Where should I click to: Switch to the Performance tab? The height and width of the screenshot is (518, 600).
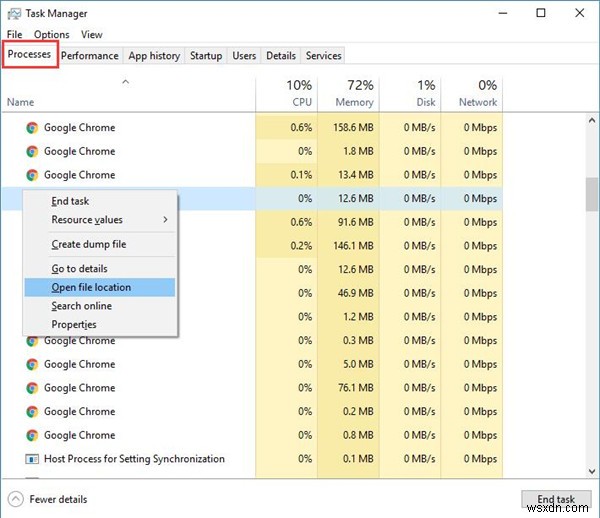(90, 56)
